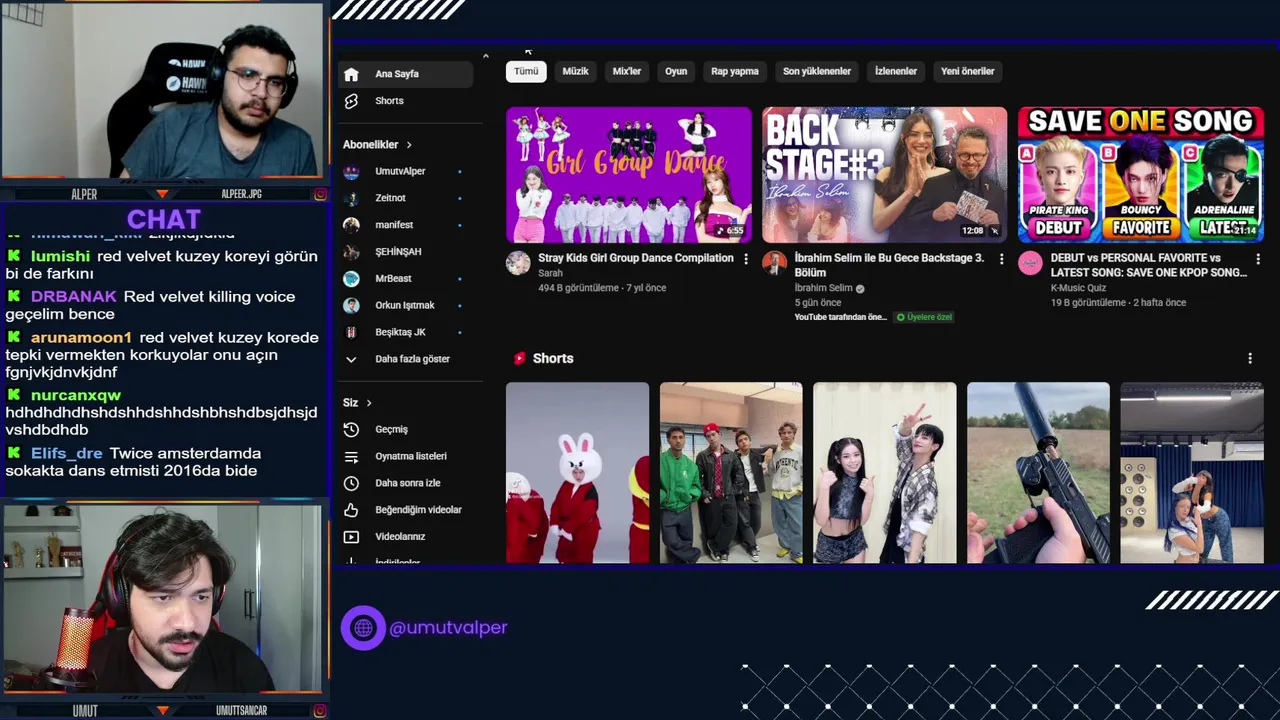The height and width of the screenshot is (720, 1280).
Task: Open İbrahim Selim channel name link
Action: (823, 288)
